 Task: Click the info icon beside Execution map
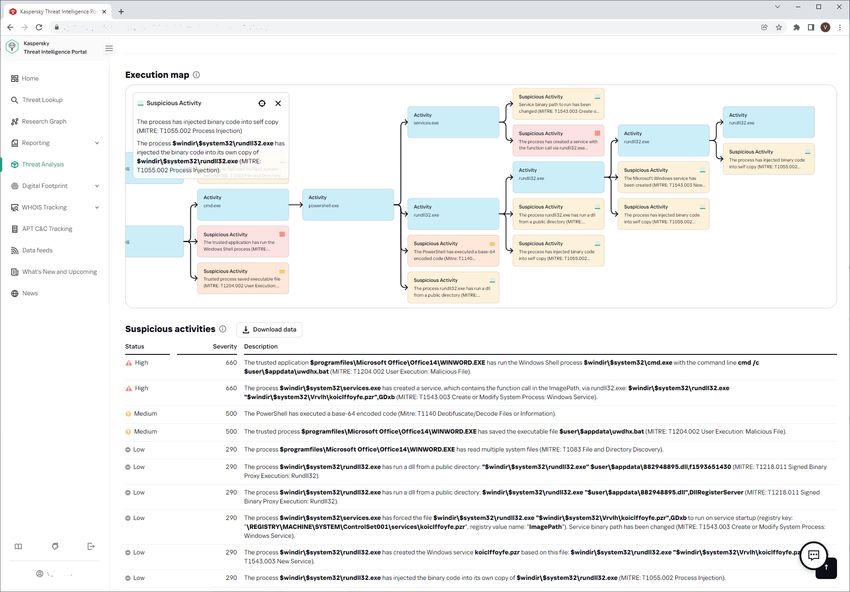tap(196, 75)
